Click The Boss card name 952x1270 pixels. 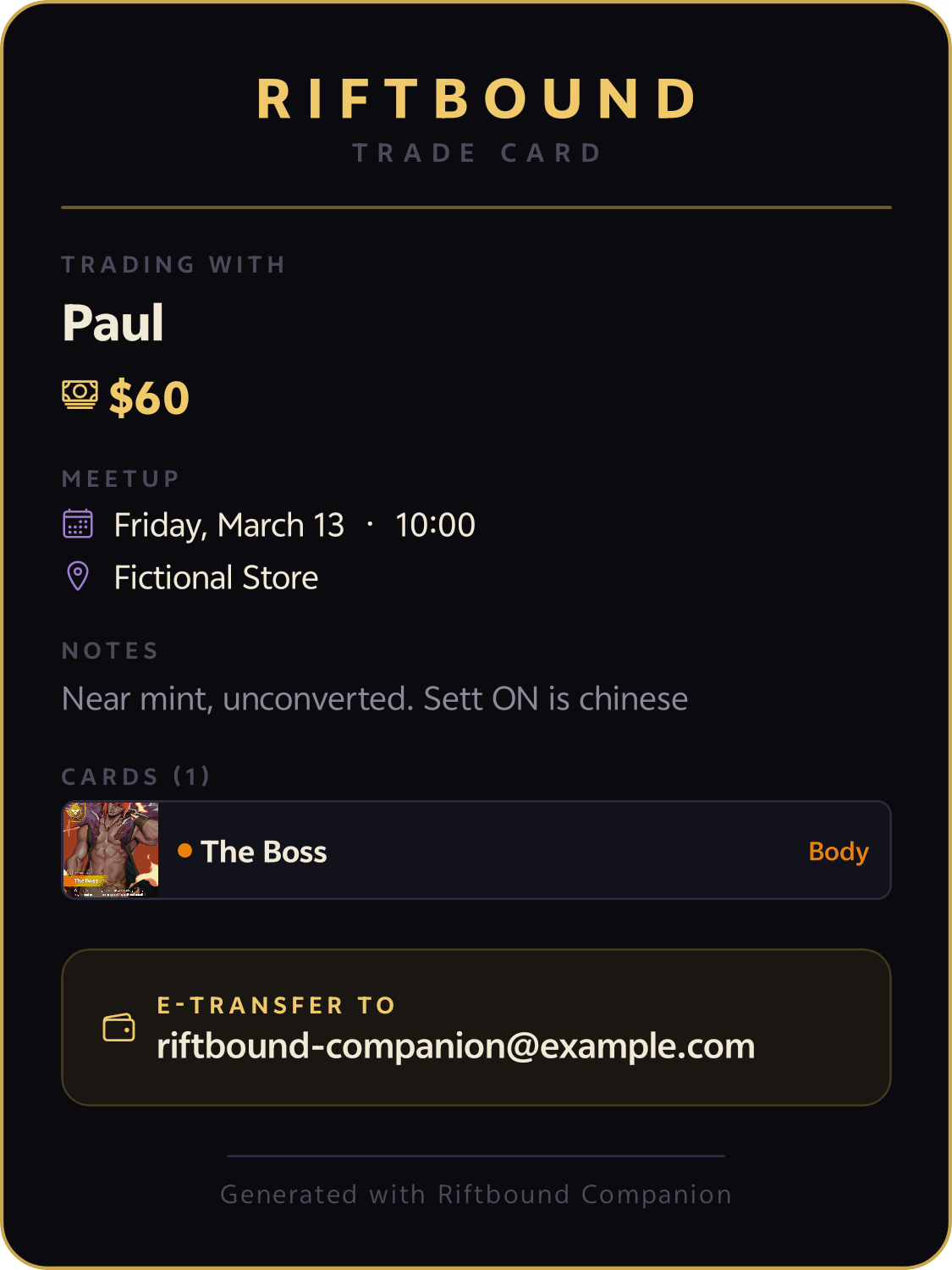(x=264, y=852)
